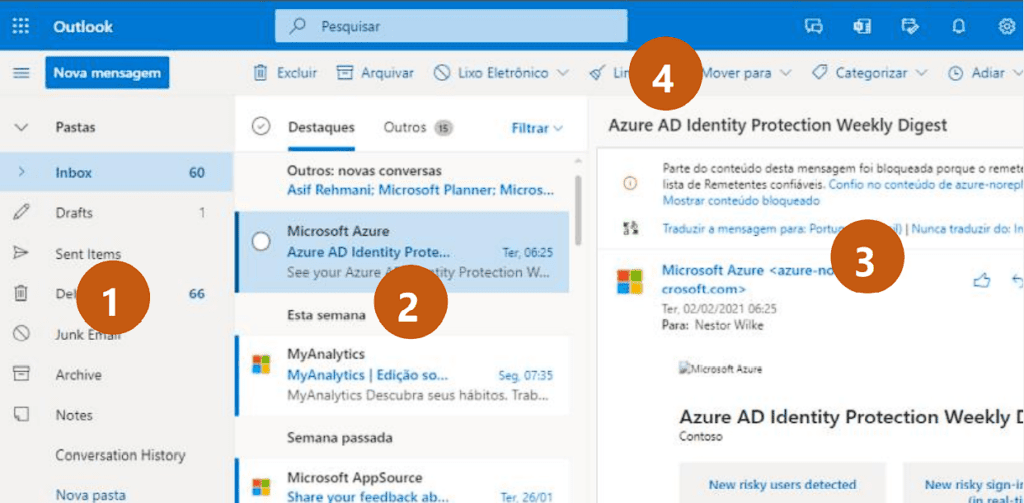Click the Outlook brand title
Screen dimensions: 1024x503
[83, 27]
